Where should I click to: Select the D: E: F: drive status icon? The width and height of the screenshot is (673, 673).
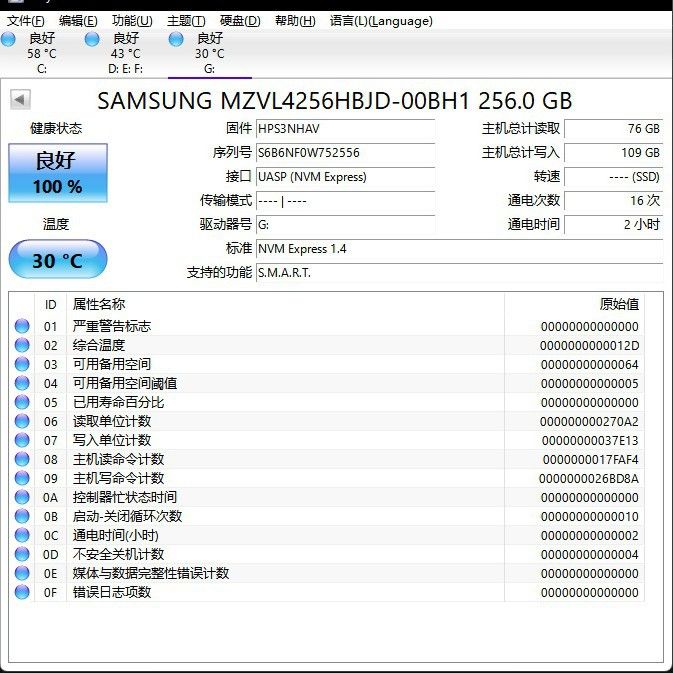92,39
